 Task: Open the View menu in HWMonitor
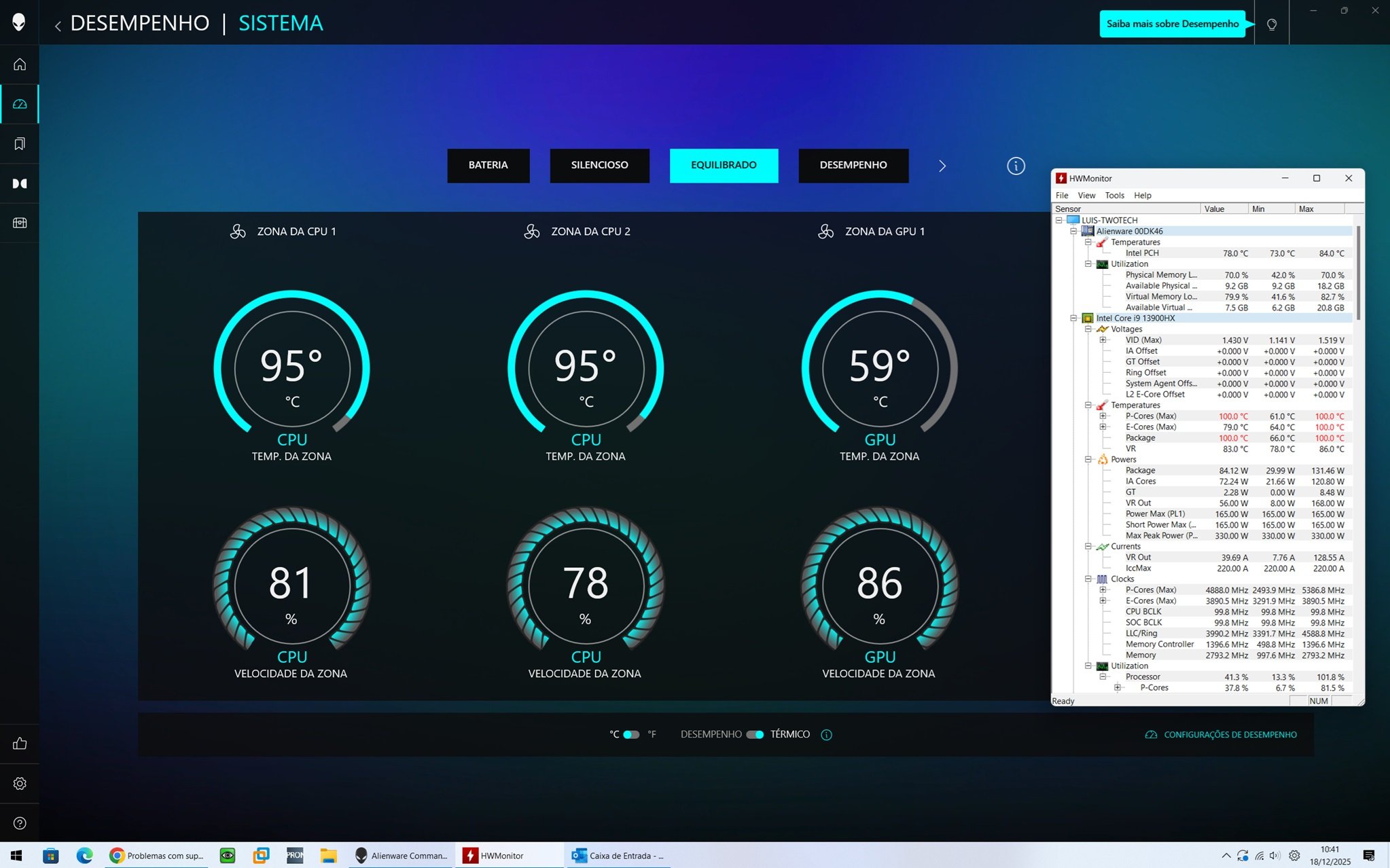[1086, 196]
